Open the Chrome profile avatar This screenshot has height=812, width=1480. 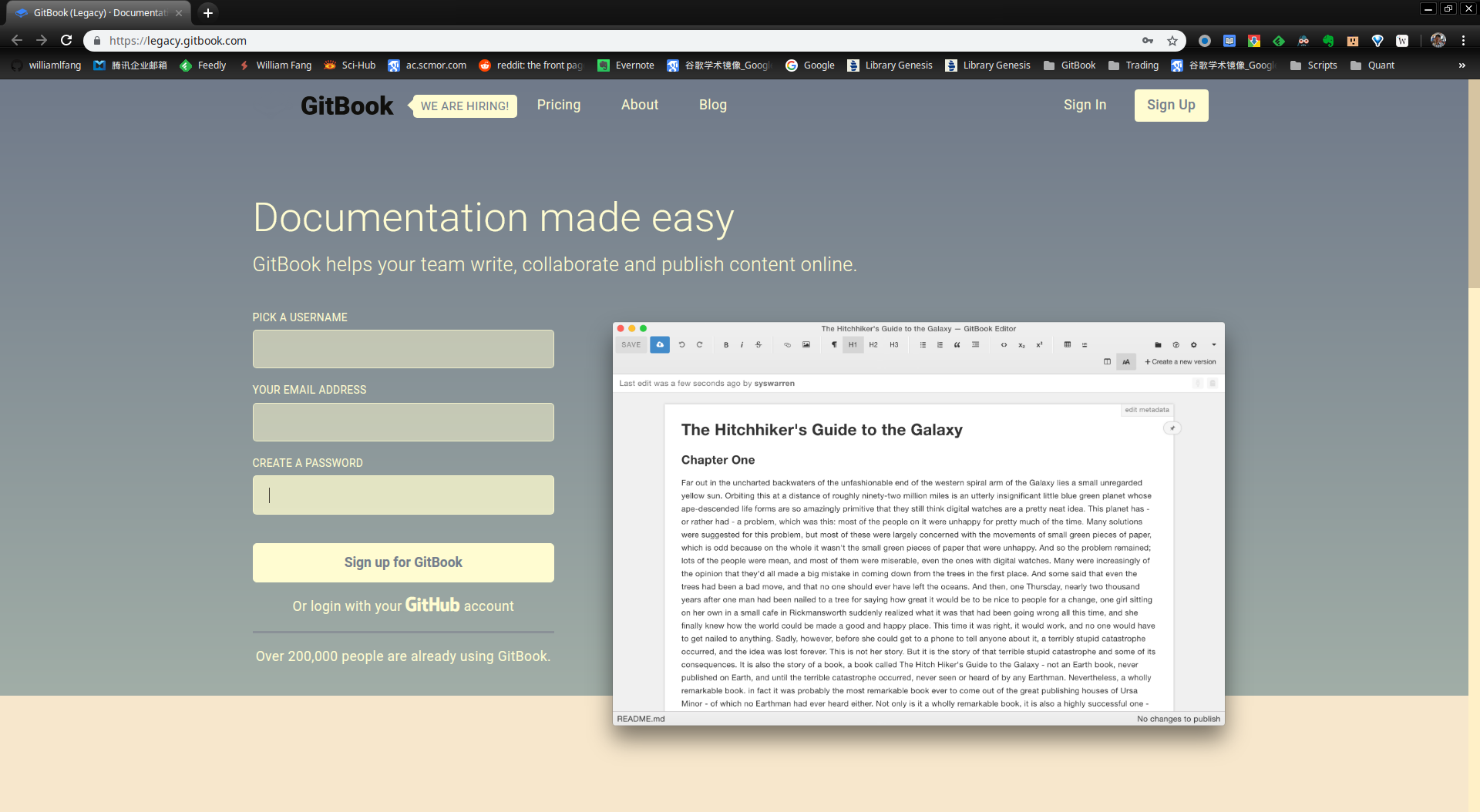click(x=1438, y=41)
